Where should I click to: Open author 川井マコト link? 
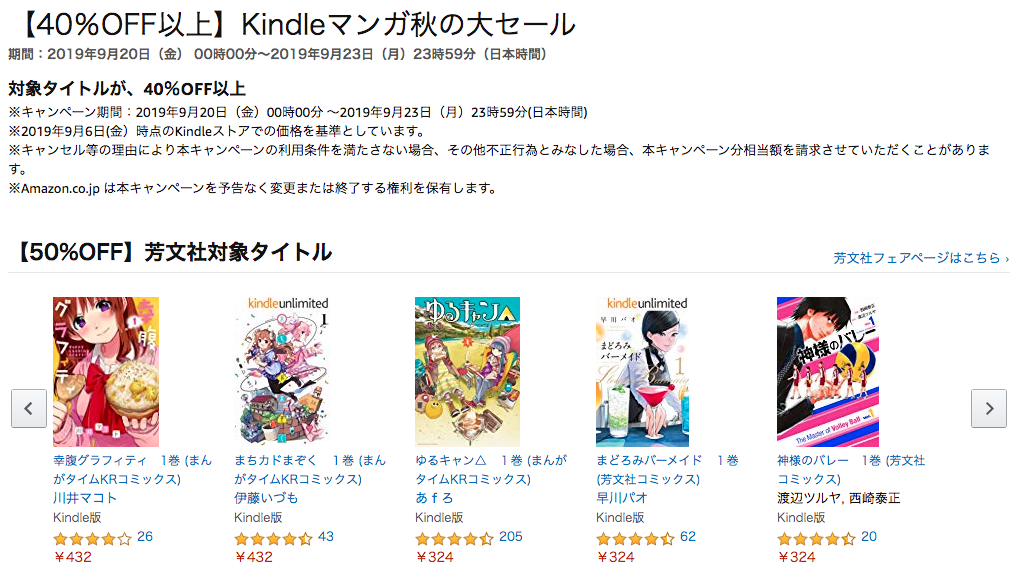click(85, 498)
